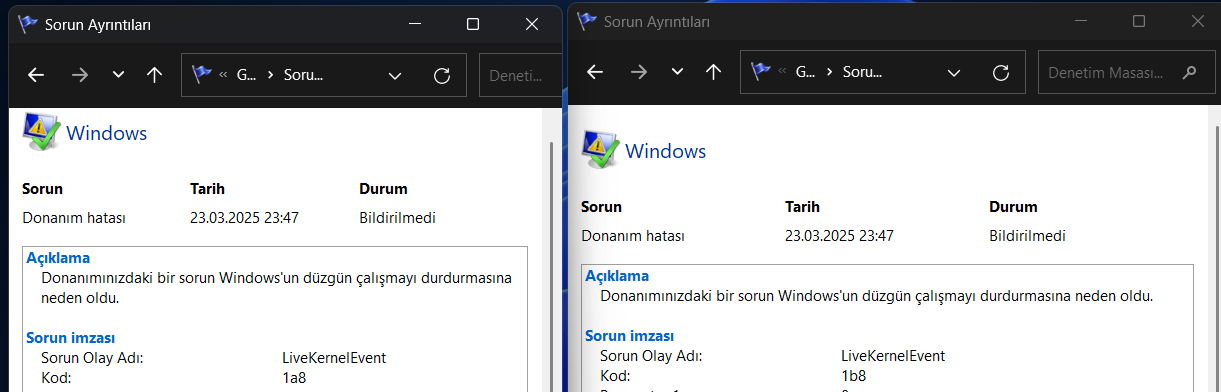This screenshot has height=392, width=1221.
Task: Open recent locations dropdown in right window
Action: 677,72
